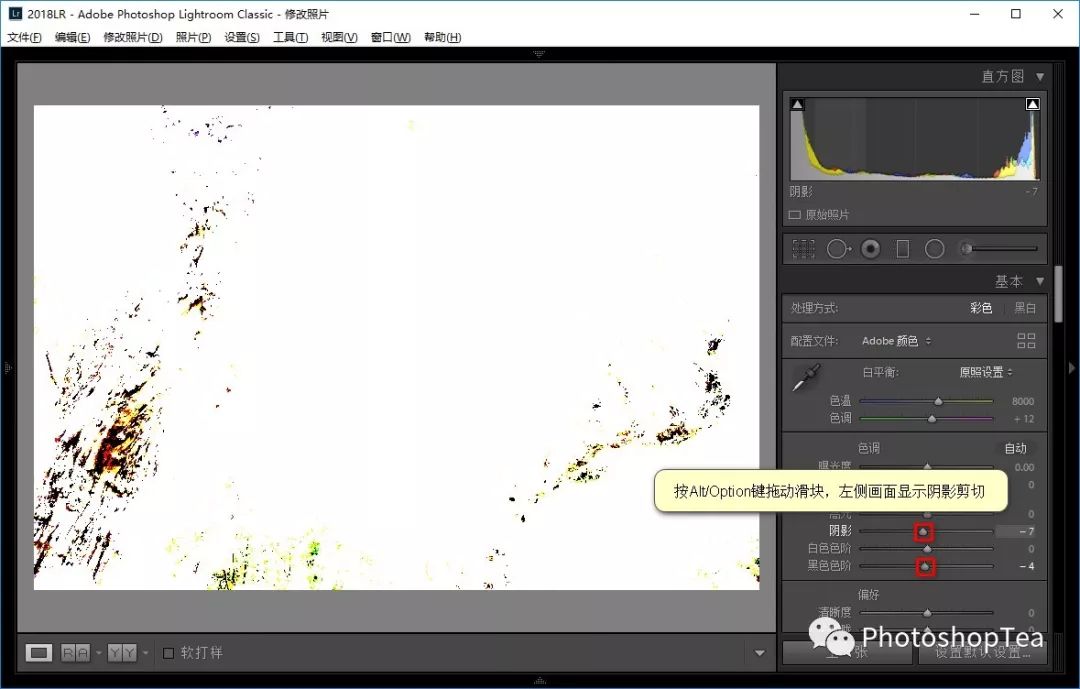
Task: Click the Lightroom Lr app icon
Action: (x=14, y=13)
